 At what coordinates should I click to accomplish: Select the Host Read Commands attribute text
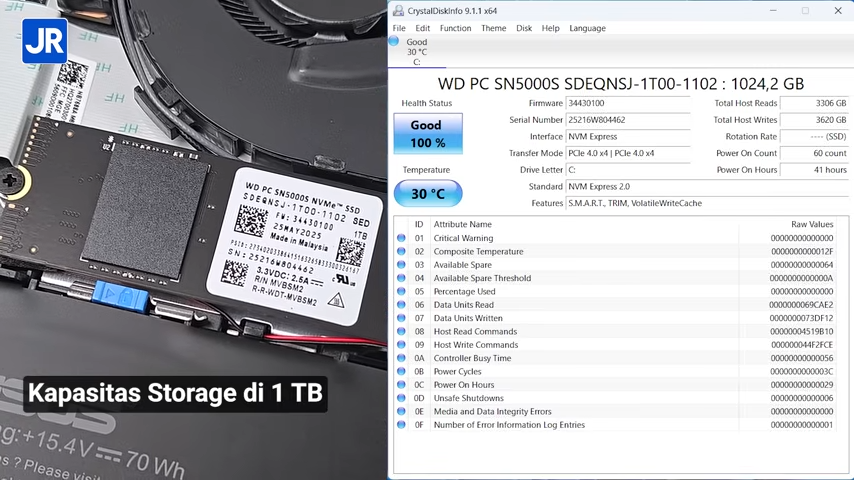475,331
